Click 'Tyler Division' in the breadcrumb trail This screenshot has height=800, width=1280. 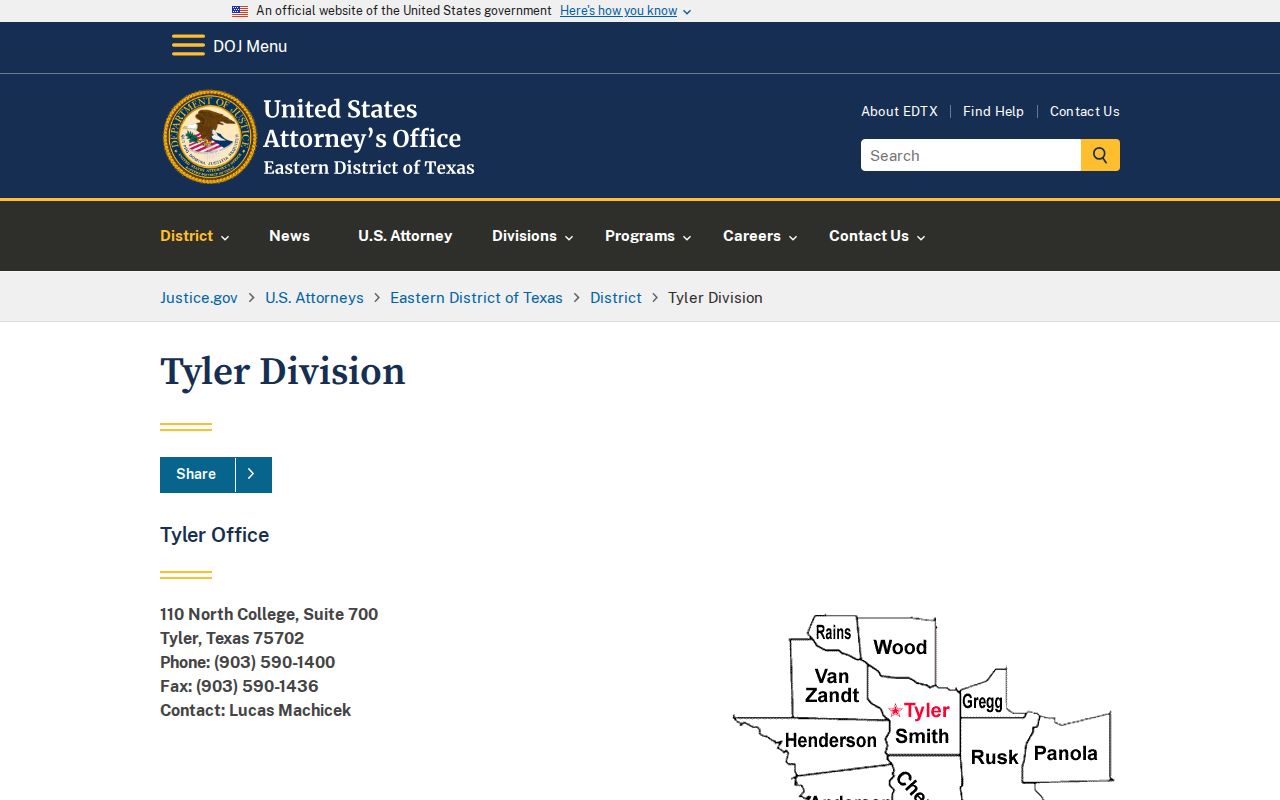pyautogui.click(x=715, y=297)
